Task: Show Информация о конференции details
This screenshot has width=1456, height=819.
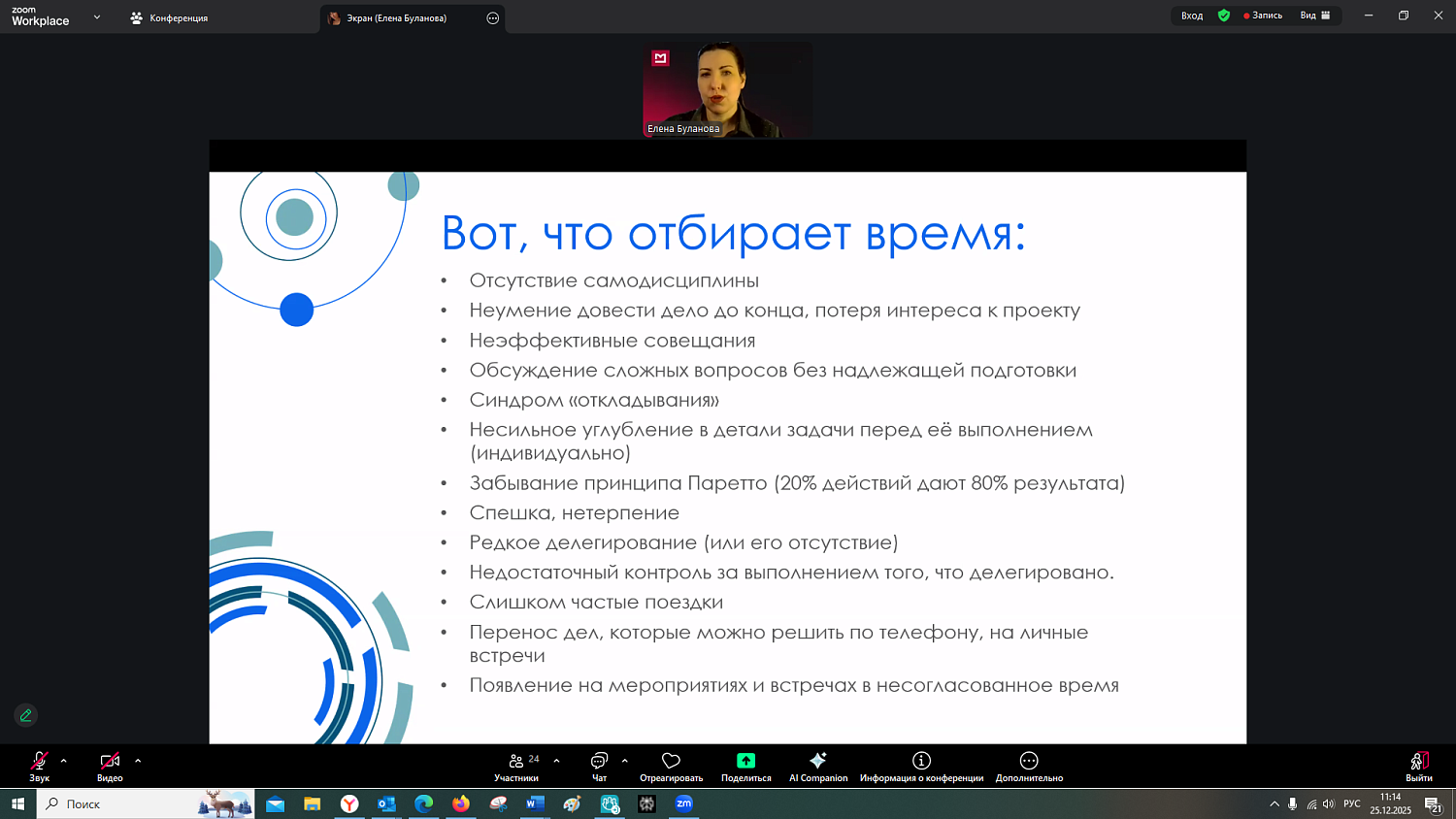Action: pyautogui.click(x=920, y=767)
